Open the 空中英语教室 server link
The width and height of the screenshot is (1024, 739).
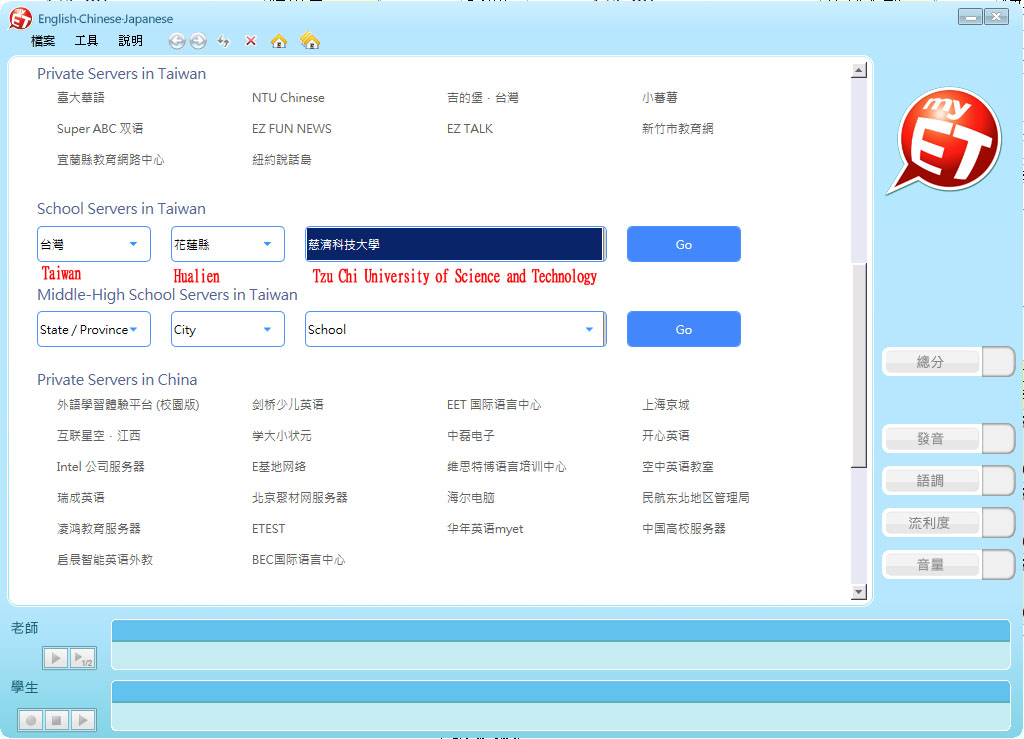678,467
